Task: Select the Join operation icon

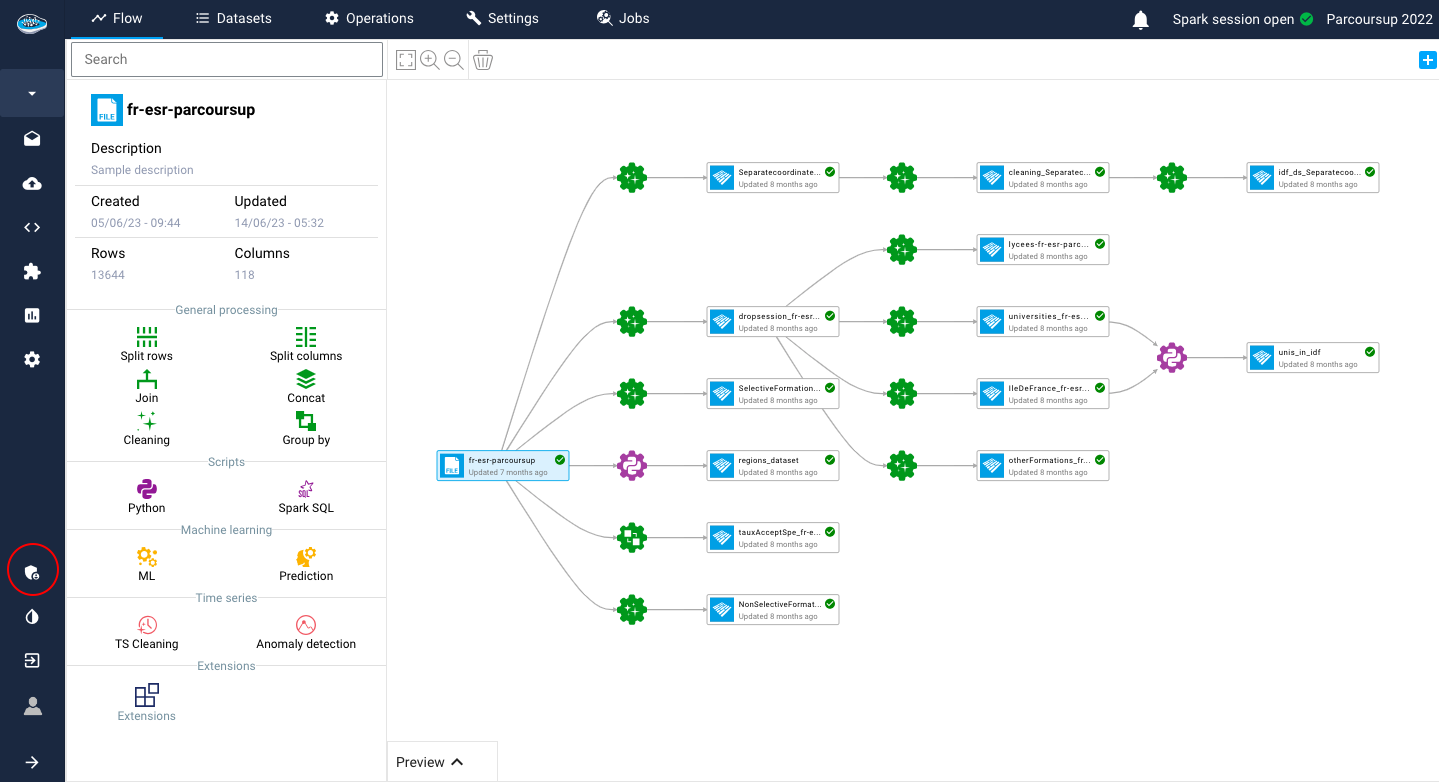Action: 146,379
